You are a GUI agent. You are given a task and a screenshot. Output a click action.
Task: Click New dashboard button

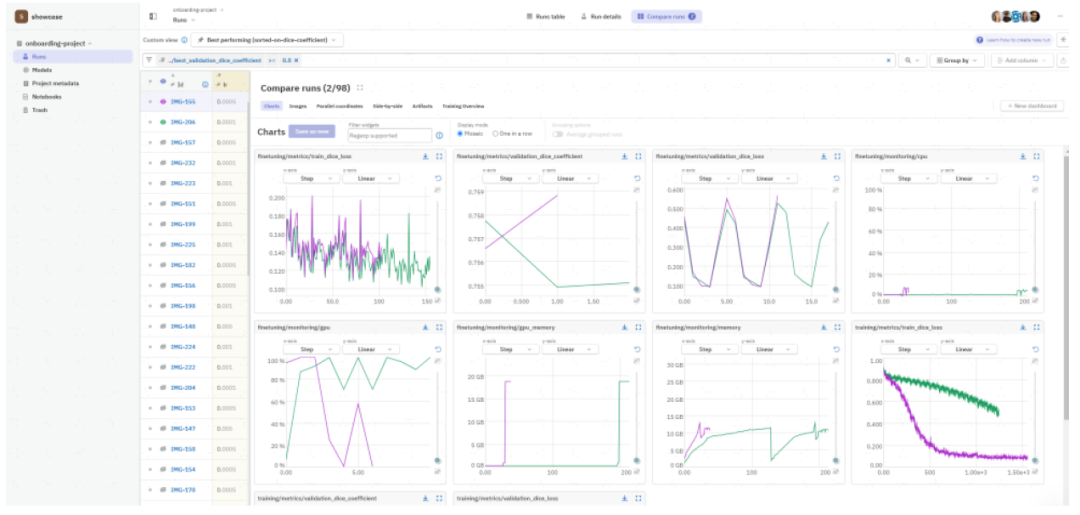click(x=1032, y=106)
